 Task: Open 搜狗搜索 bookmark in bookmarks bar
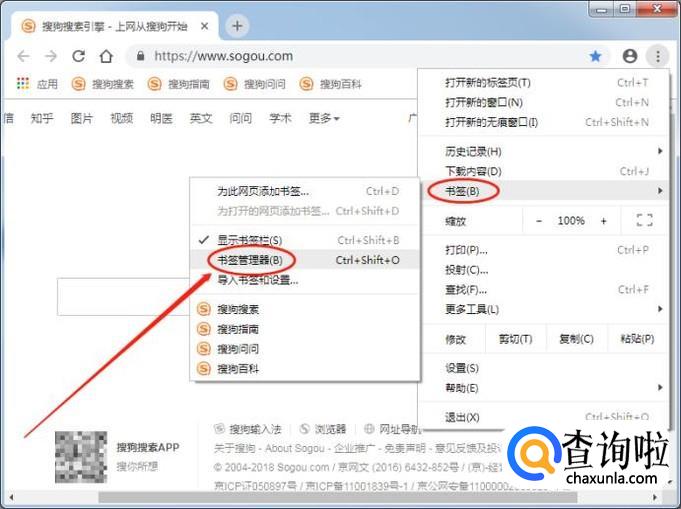pos(102,84)
